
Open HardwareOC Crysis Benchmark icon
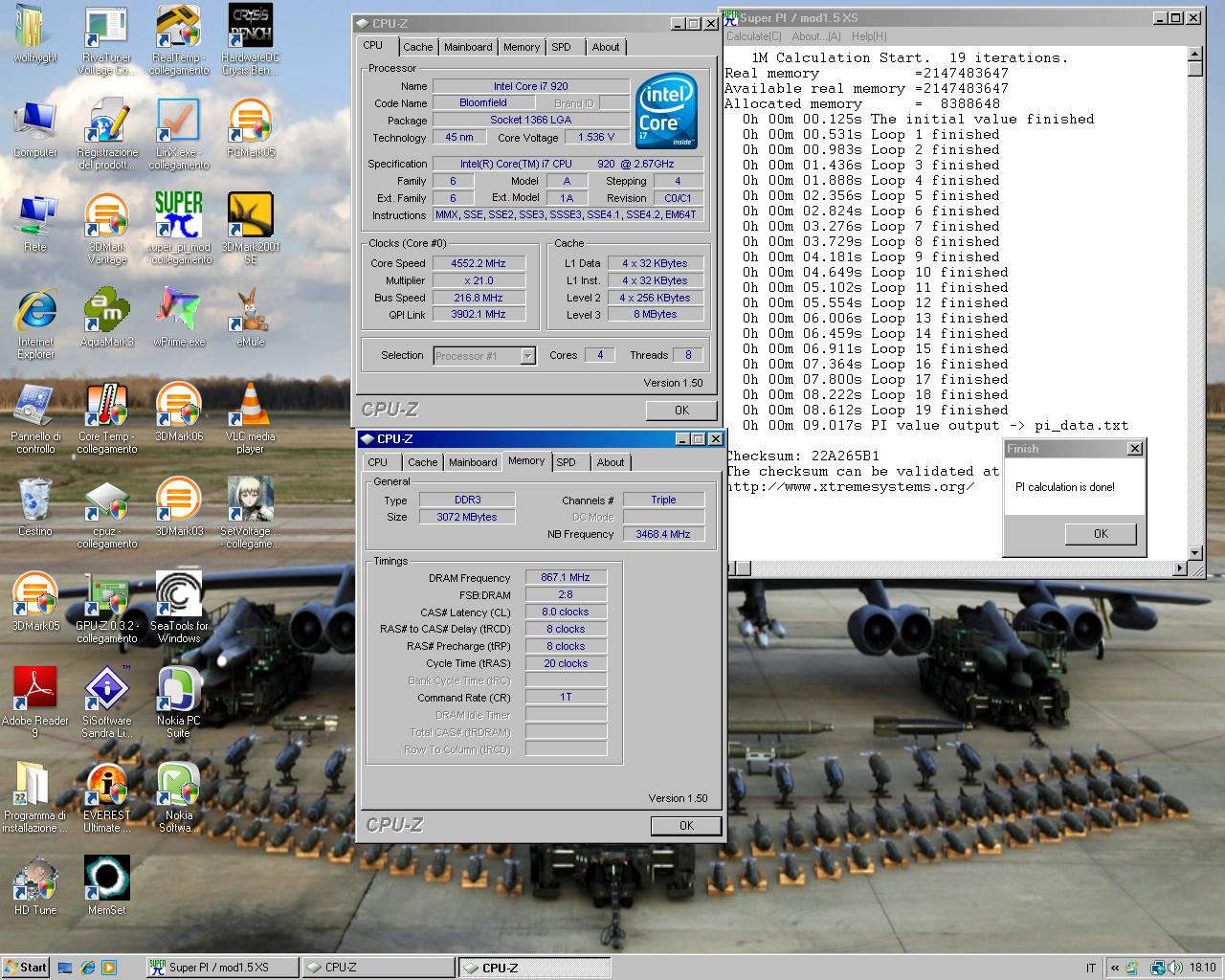250,38
